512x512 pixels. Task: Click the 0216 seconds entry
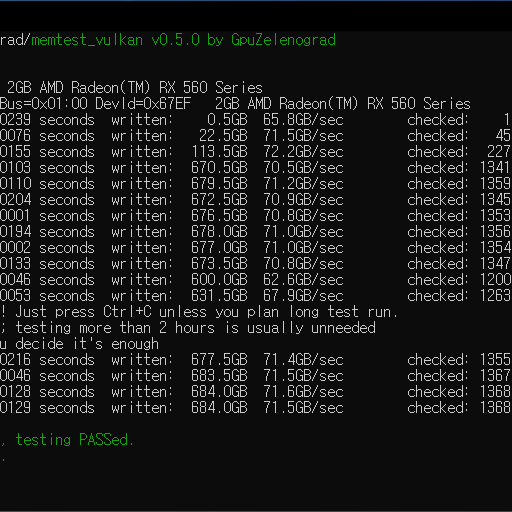coord(47,360)
